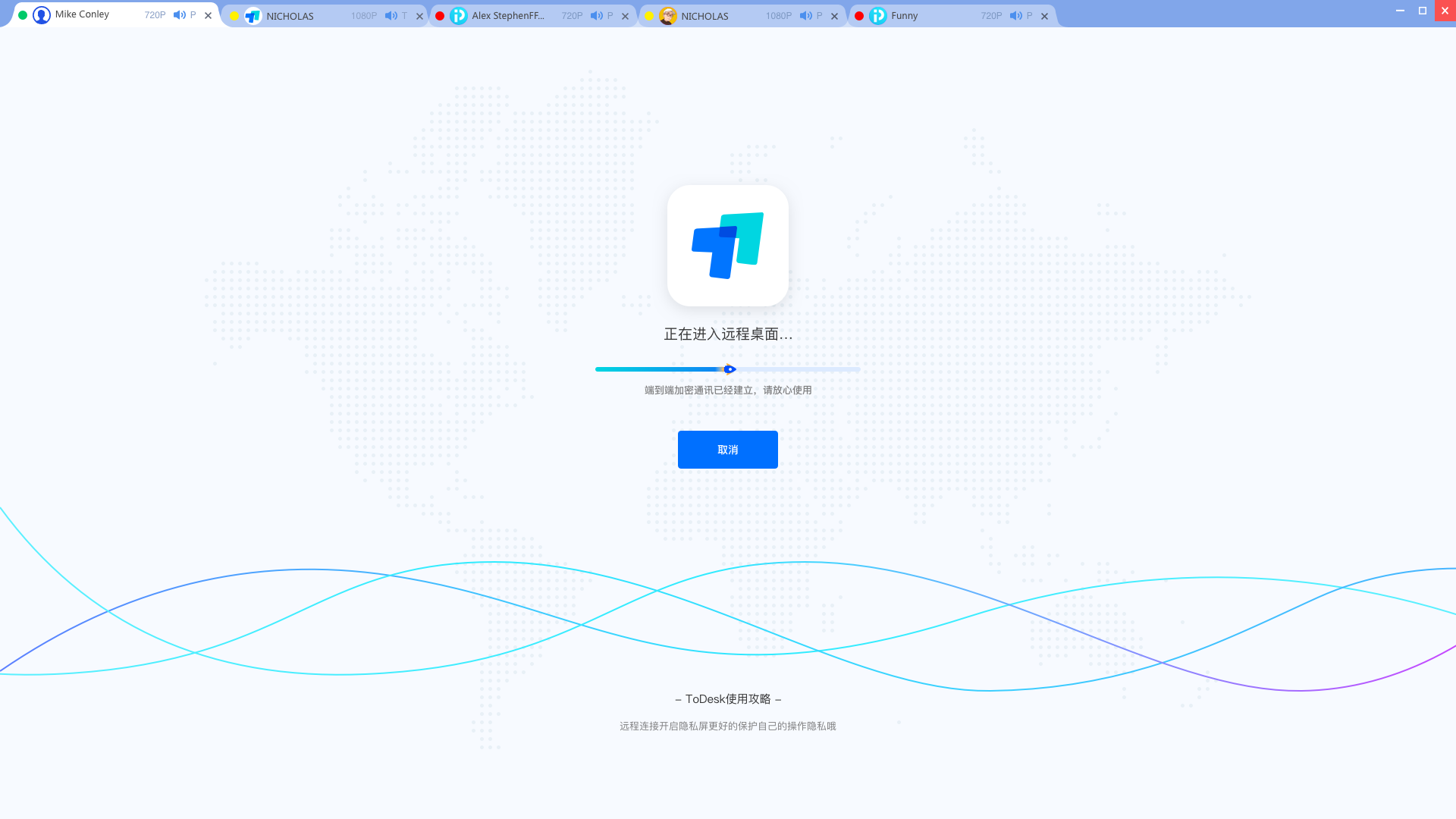Screen dimensions: 1456x819
Task: Click the Mike Conley avatar icon
Action: click(41, 14)
